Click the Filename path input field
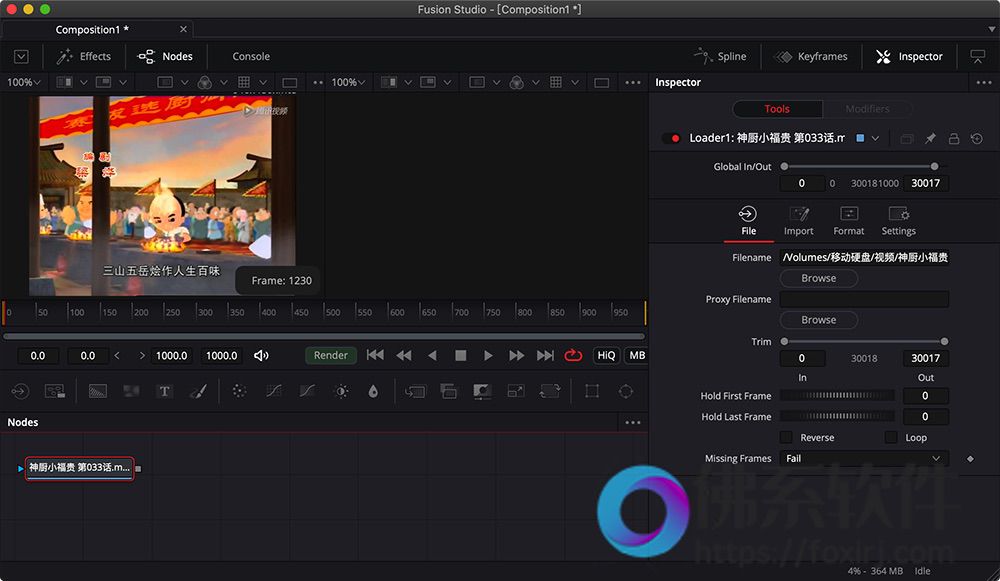The height and width of the screenshot is (581, 1000). (x=865, y=257)
